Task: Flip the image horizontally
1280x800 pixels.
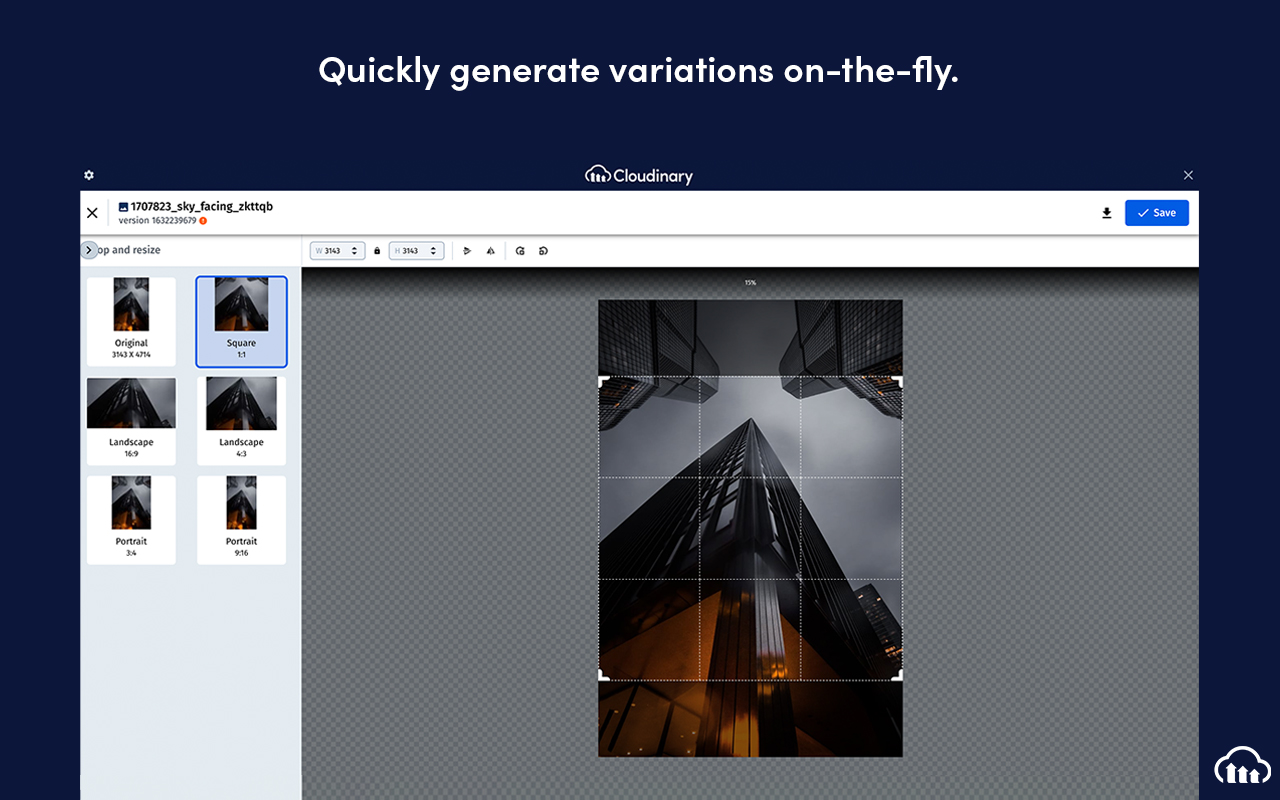Action: pyautogui.click(x=491, y=251)
